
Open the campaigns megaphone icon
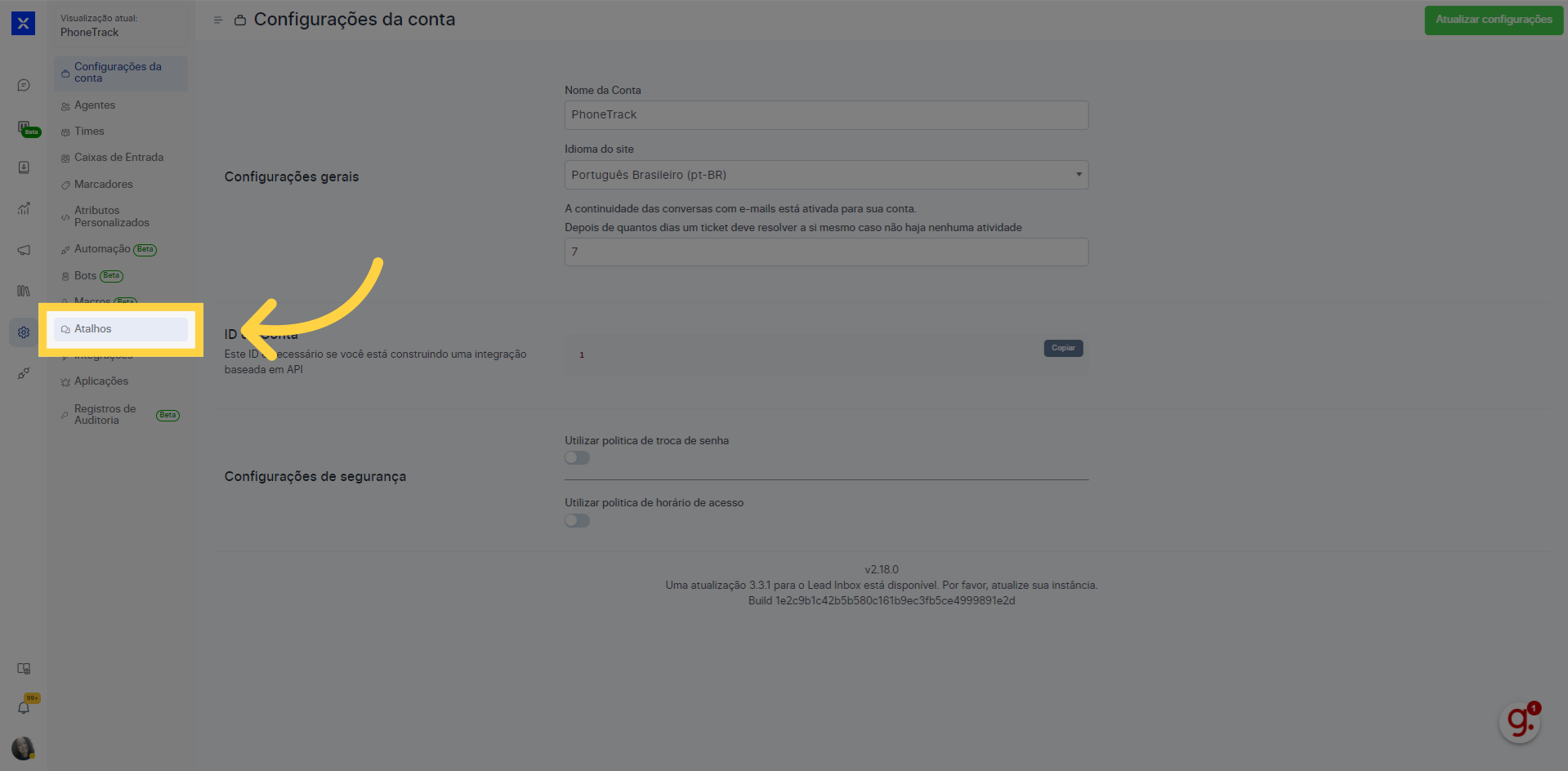point(24,250)
